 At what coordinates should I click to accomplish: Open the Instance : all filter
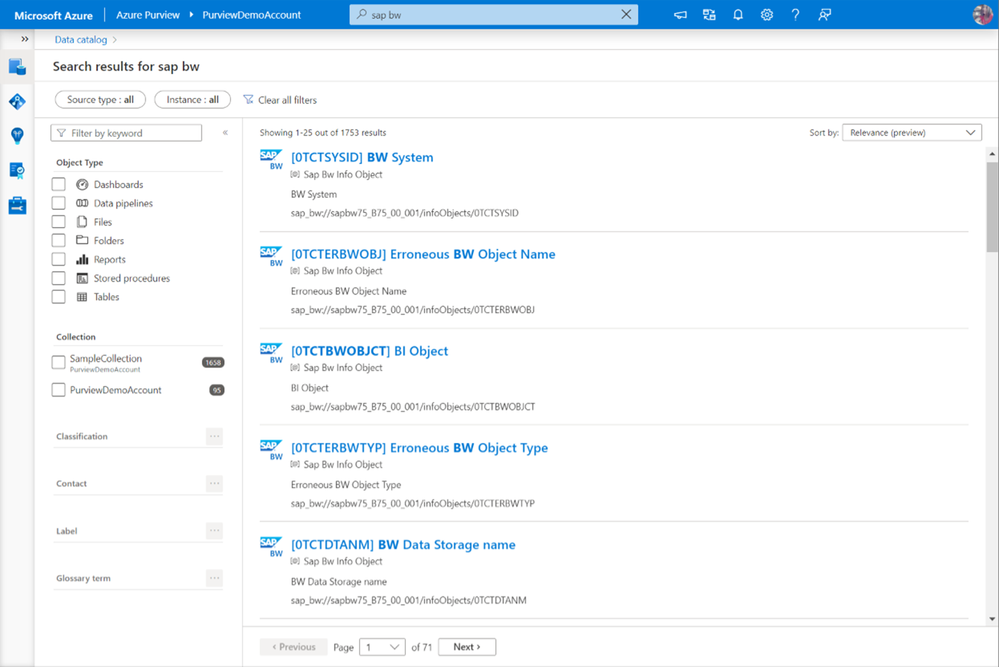192,99
